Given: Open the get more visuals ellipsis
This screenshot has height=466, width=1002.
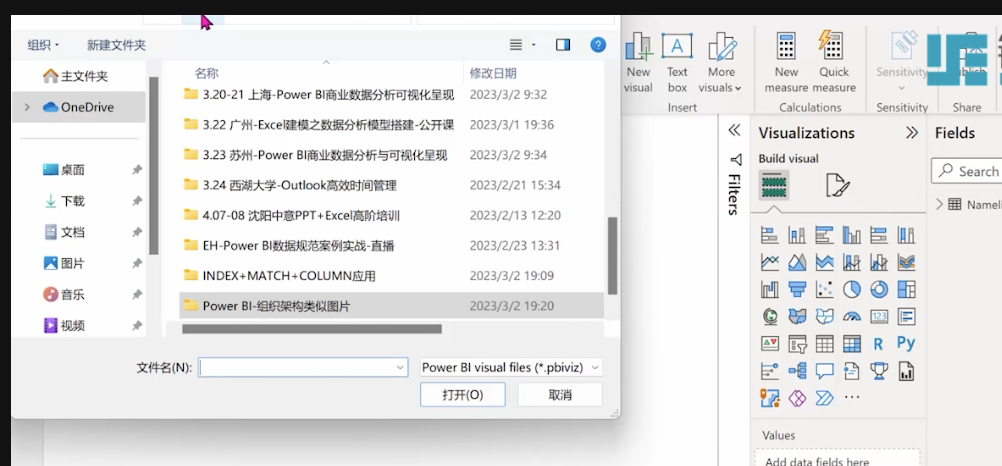Looking at the screenshot, I should (852, 398).
